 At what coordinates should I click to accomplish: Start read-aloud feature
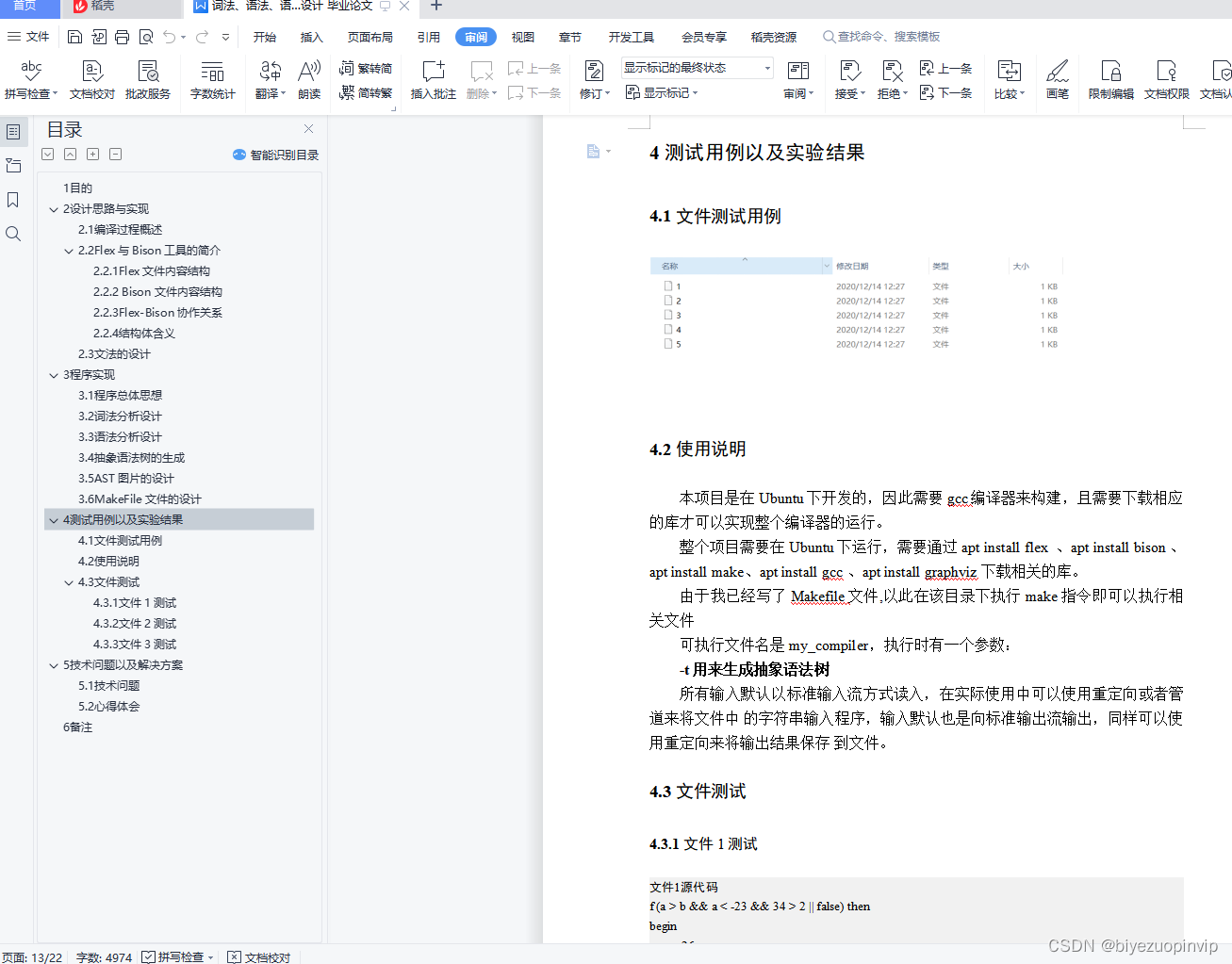coord(309,79)
